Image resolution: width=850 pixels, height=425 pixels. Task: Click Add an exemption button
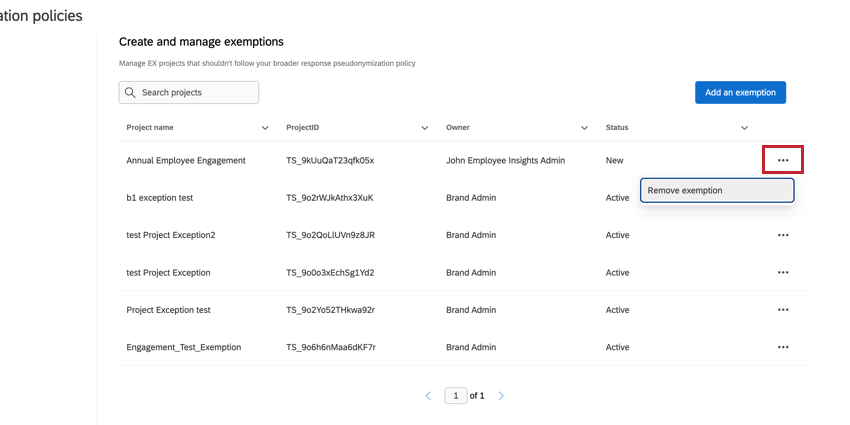740,92
